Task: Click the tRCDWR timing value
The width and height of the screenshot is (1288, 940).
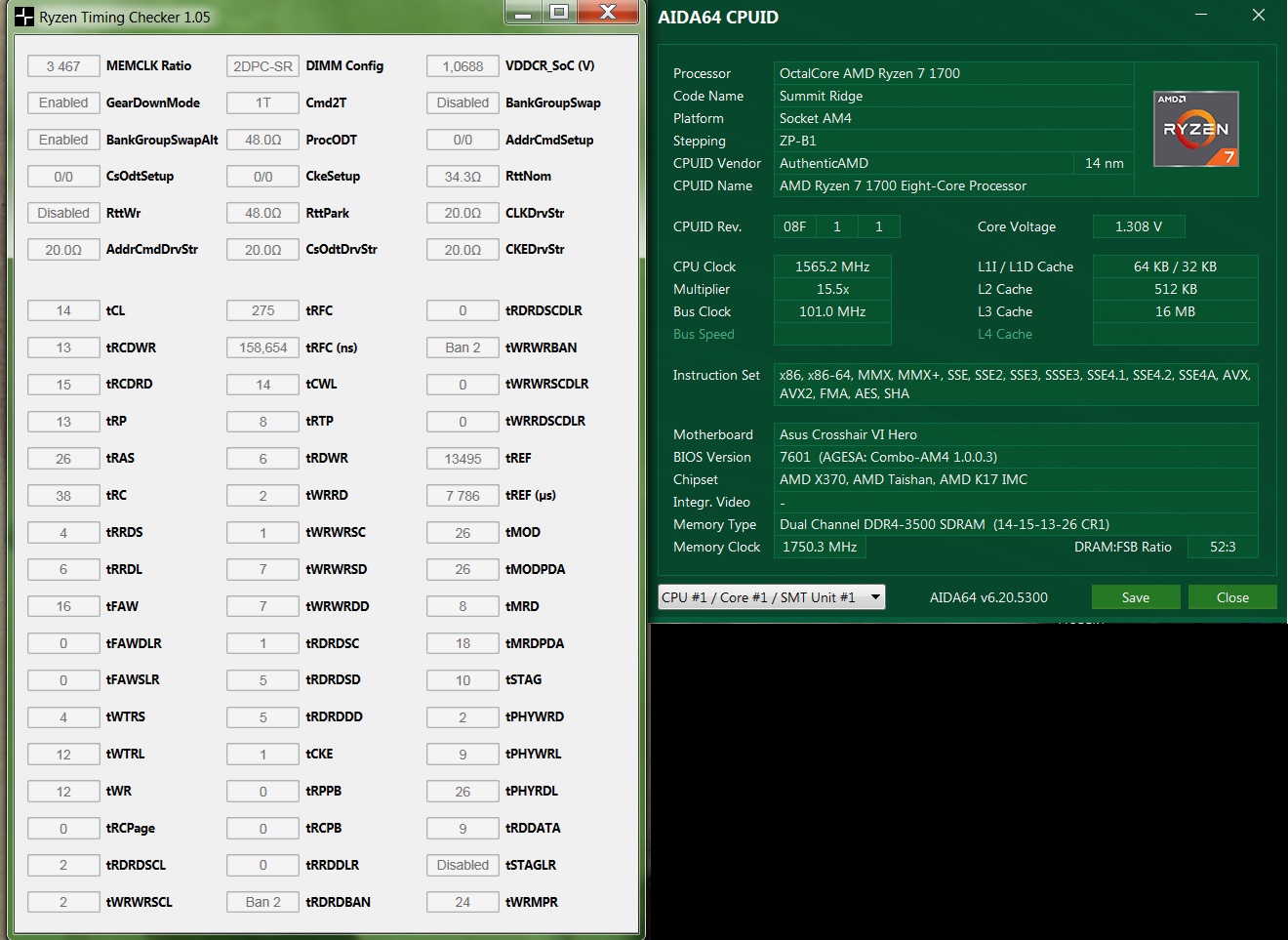Action: pos(63,347)
